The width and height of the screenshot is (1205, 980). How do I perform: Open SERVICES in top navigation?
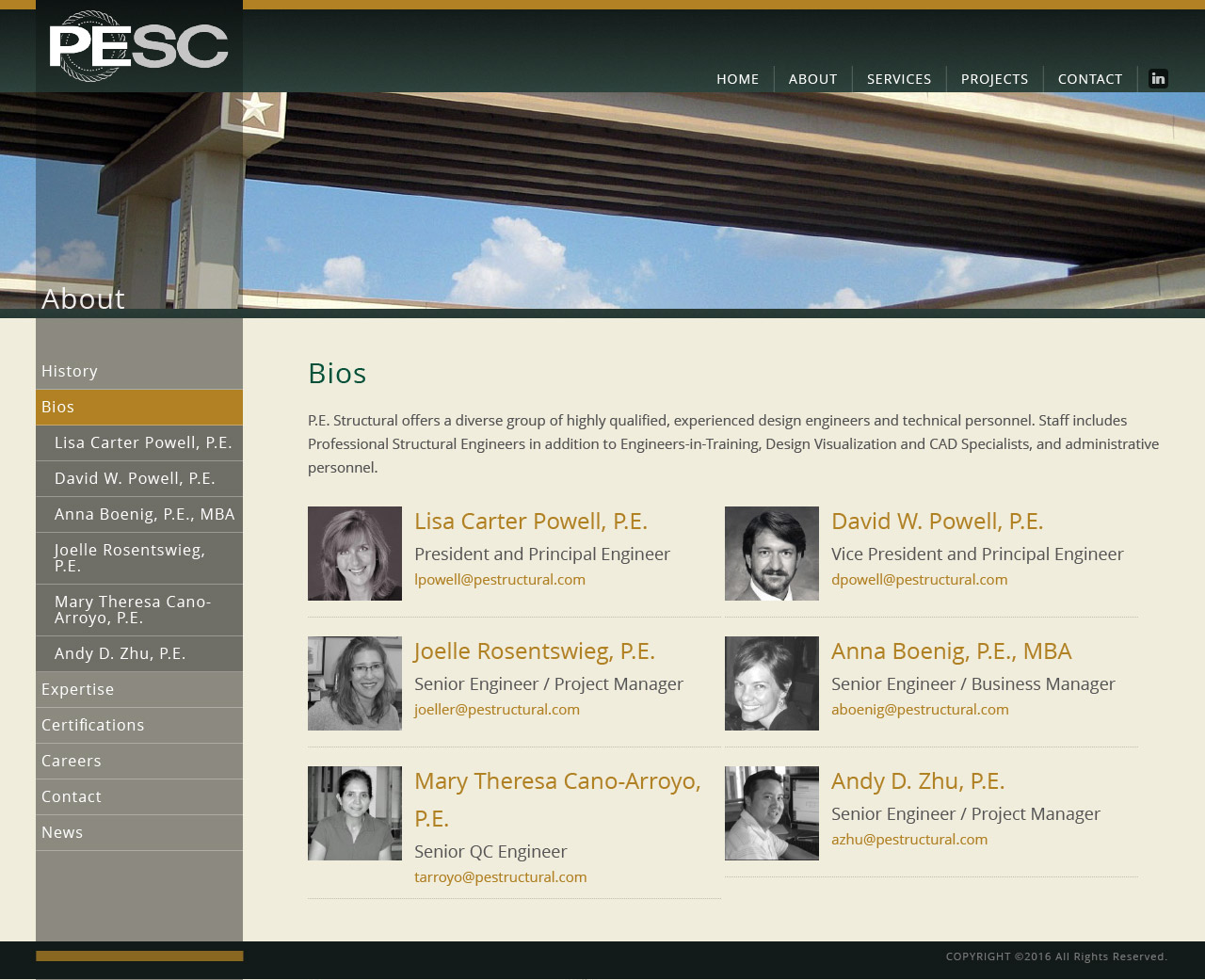(899, 79)
